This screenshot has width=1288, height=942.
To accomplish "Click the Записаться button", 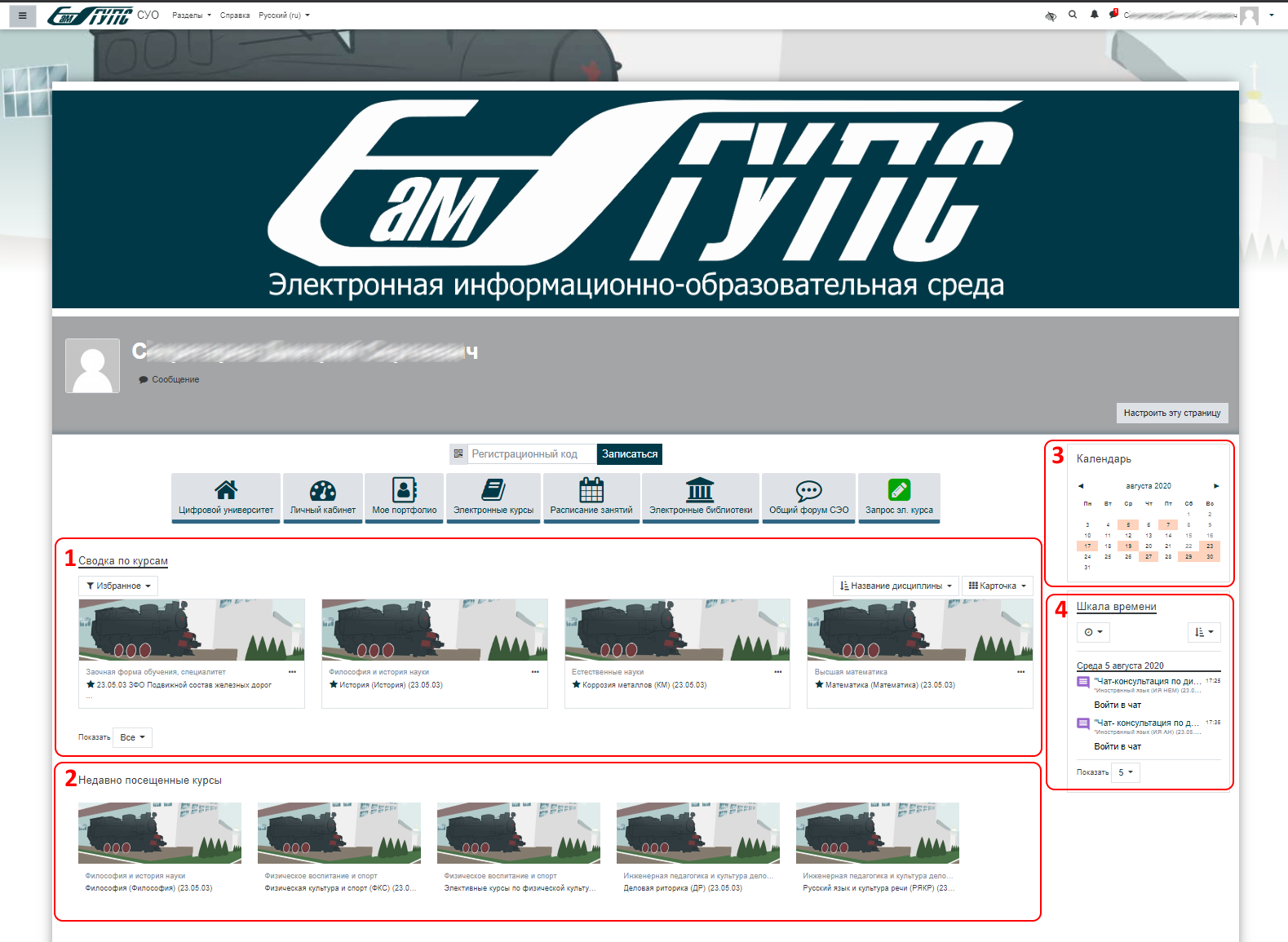I will pos(630,454).
